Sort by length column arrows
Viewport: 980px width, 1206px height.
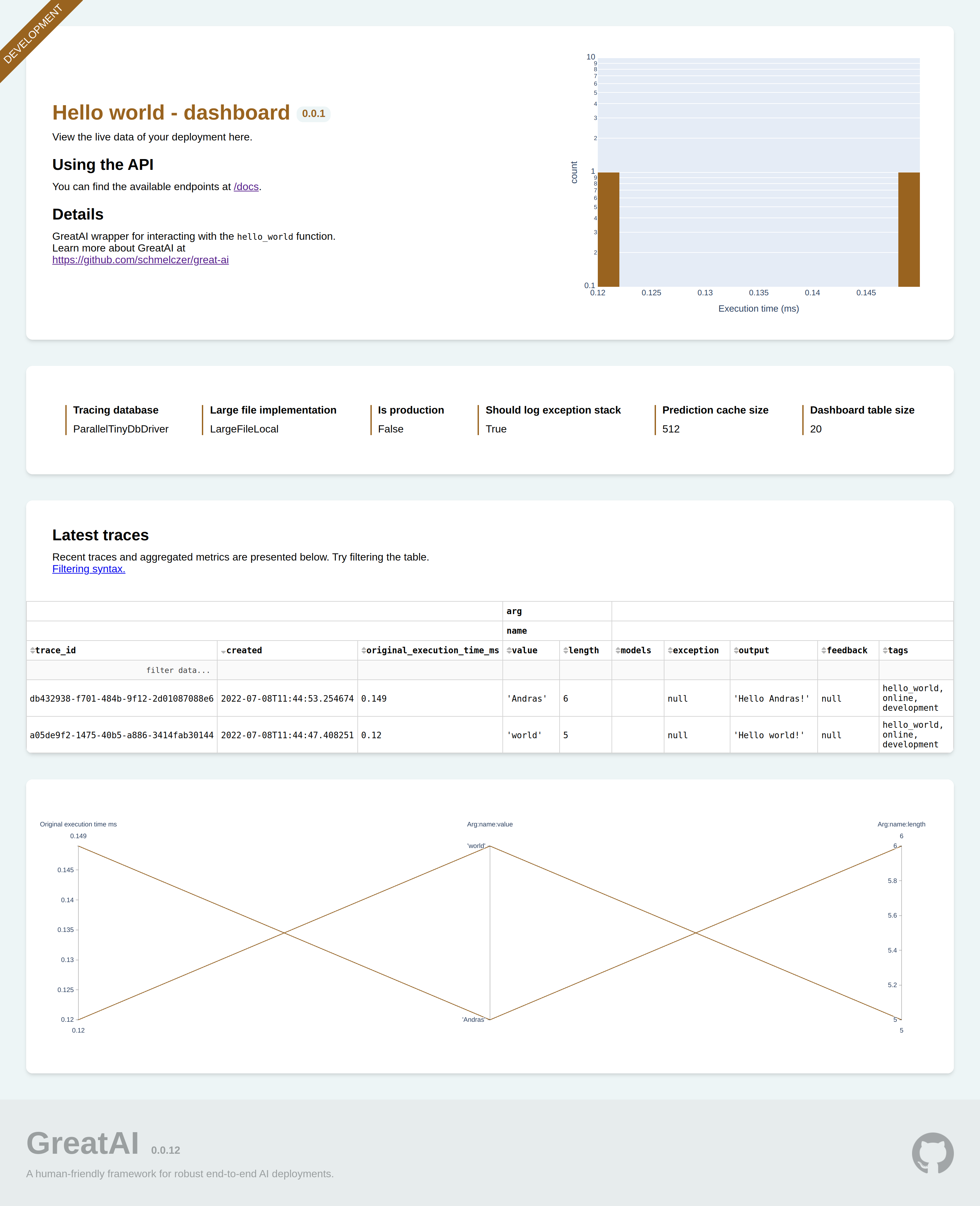tap(566, 651)
